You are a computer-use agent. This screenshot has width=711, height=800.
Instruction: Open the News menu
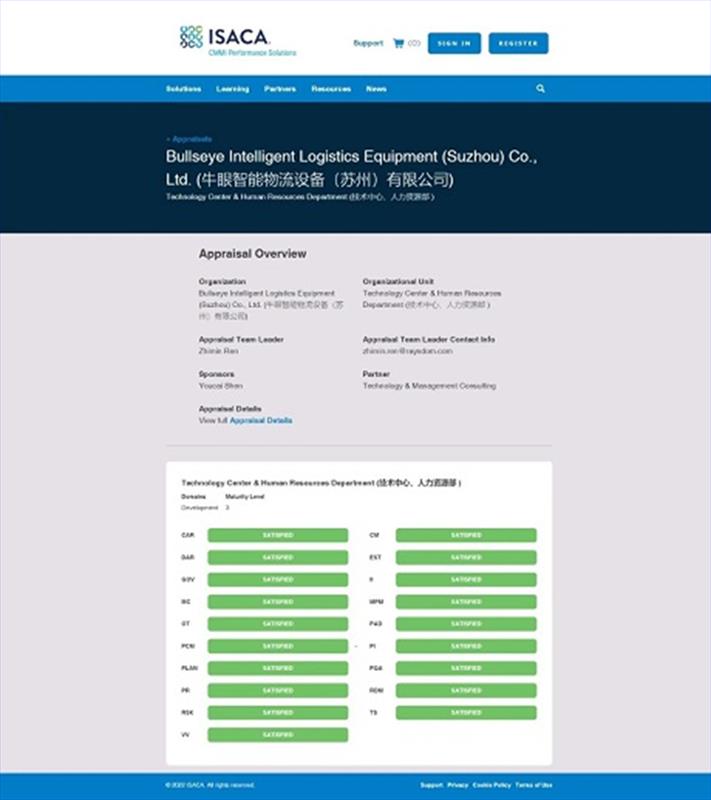376,89
